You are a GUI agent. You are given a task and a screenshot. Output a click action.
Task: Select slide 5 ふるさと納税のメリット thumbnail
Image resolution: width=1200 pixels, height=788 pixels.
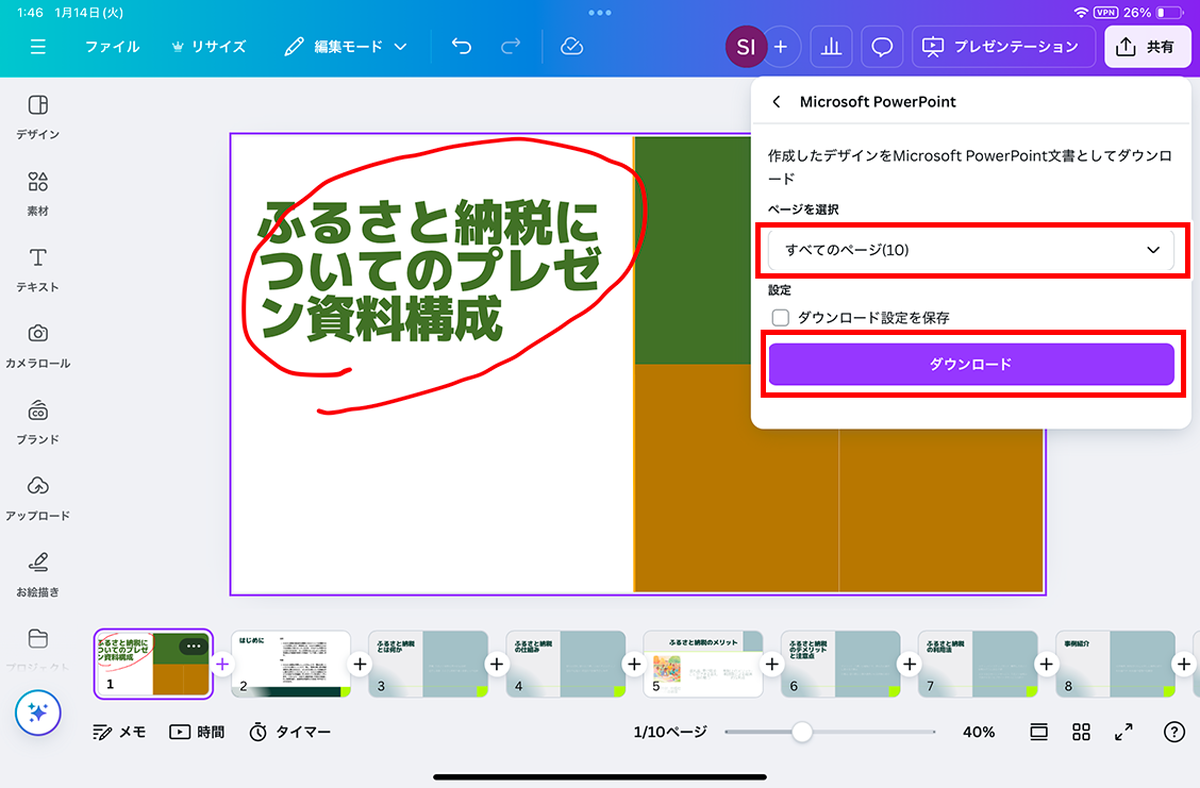pyautogui.click(x=703, y=664)
